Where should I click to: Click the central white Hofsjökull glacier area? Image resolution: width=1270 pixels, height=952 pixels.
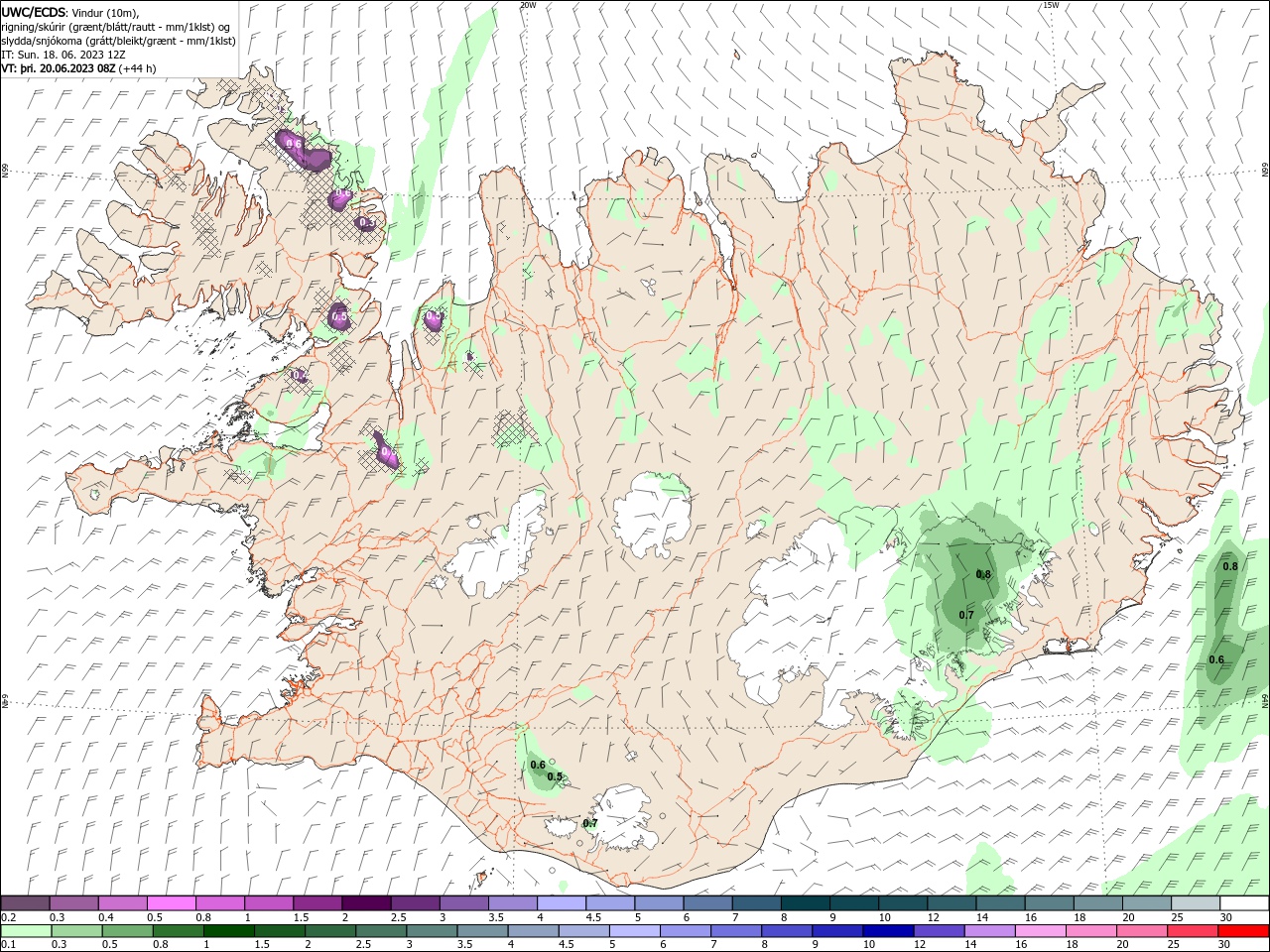(653, 516)
